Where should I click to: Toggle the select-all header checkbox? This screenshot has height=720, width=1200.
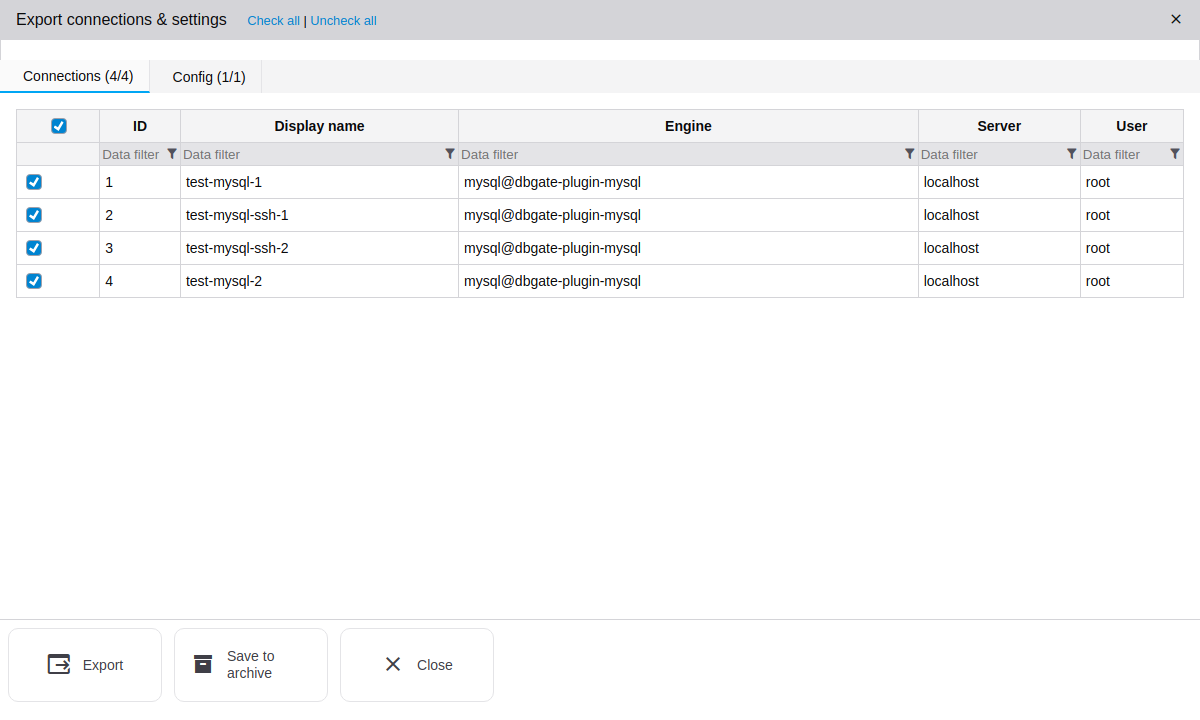[59, 126]
